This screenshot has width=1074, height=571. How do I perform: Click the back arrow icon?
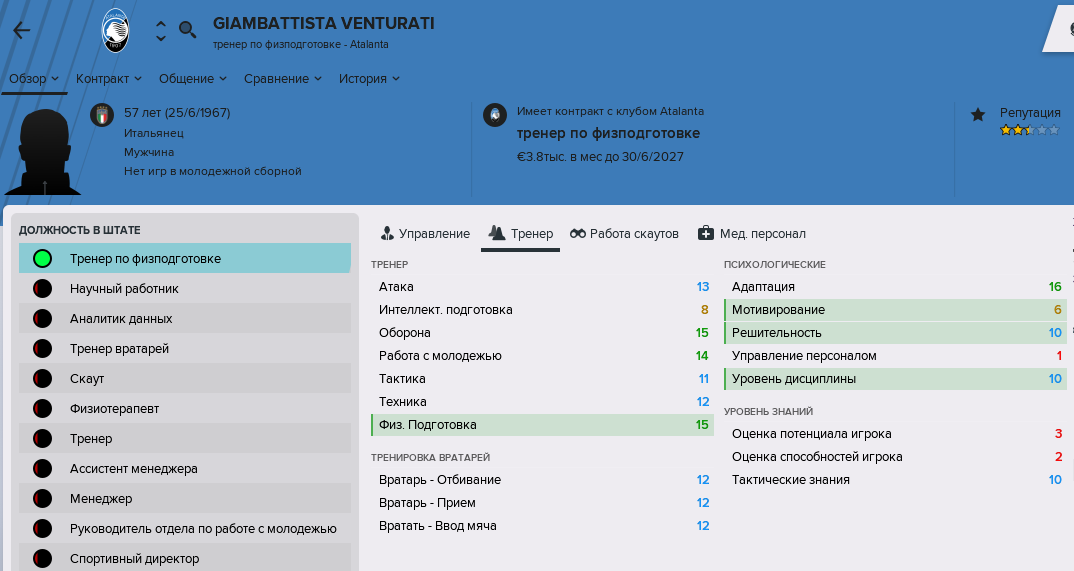(x=22, y=30)
